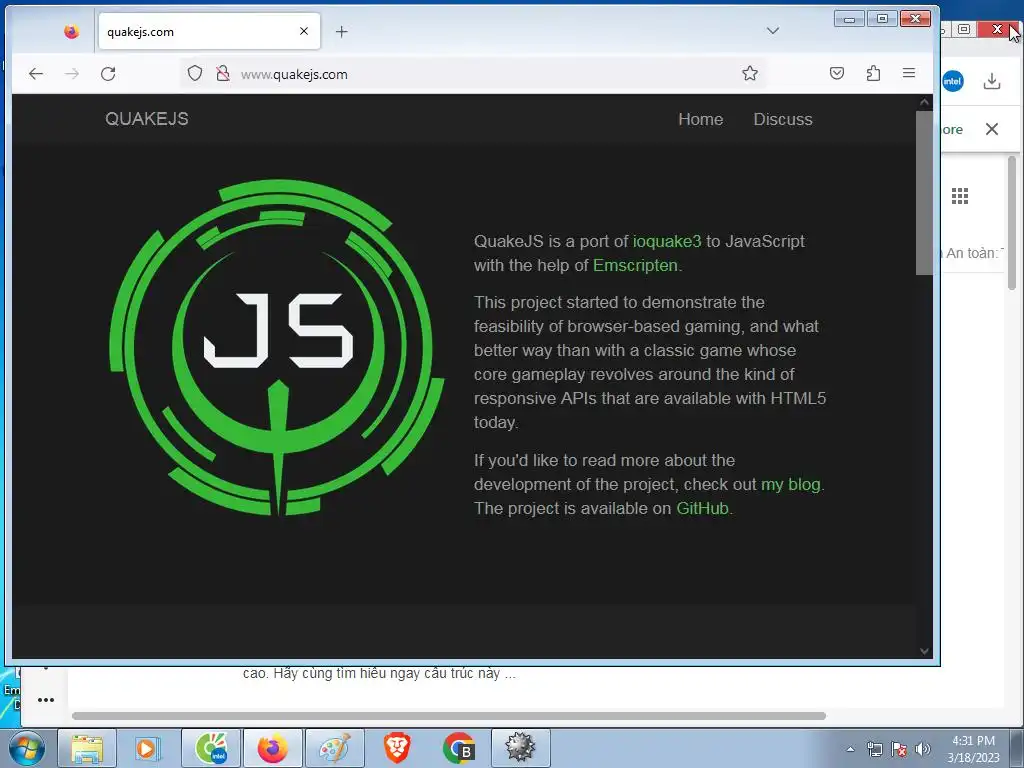1024x768 pixels.
Task: Open the my blog link
Action: 790,484
